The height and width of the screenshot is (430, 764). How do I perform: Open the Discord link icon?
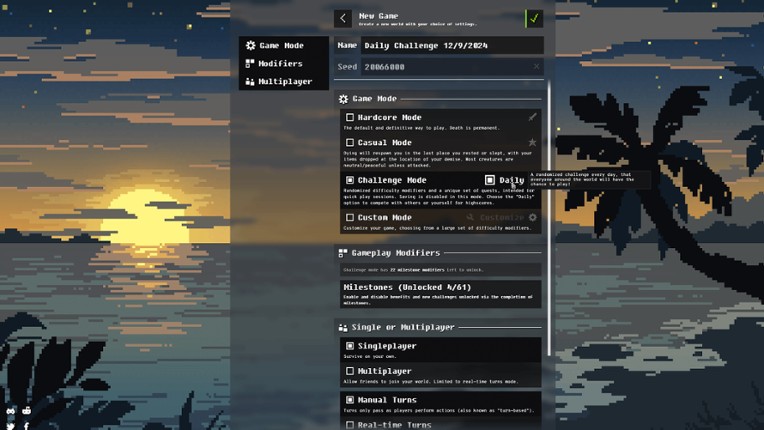tap(11, 411)
